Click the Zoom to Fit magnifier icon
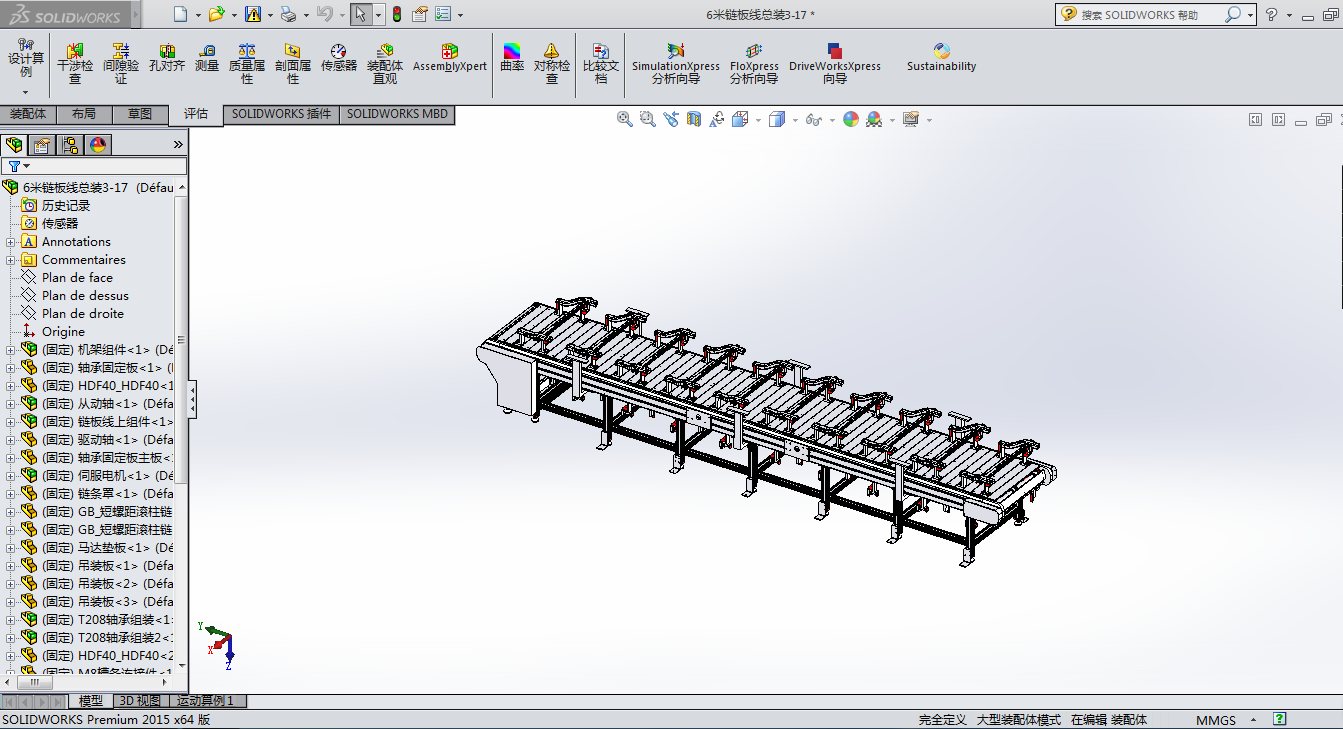This screenshot has height=729, width=1343. point(625,119)
